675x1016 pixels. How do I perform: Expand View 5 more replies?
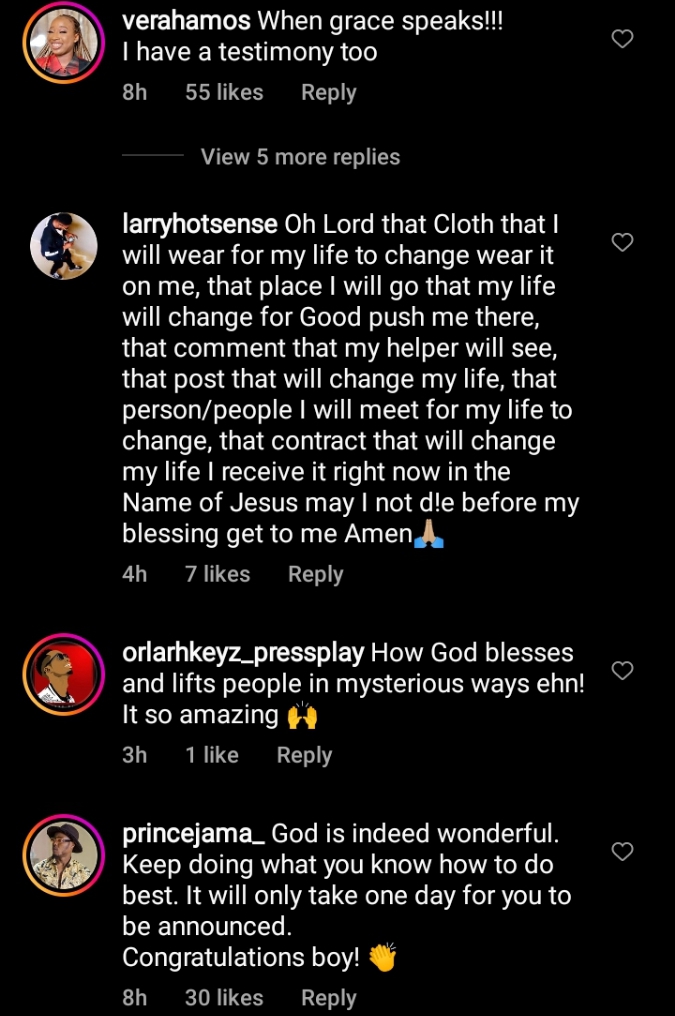click(x=299, y=157)
